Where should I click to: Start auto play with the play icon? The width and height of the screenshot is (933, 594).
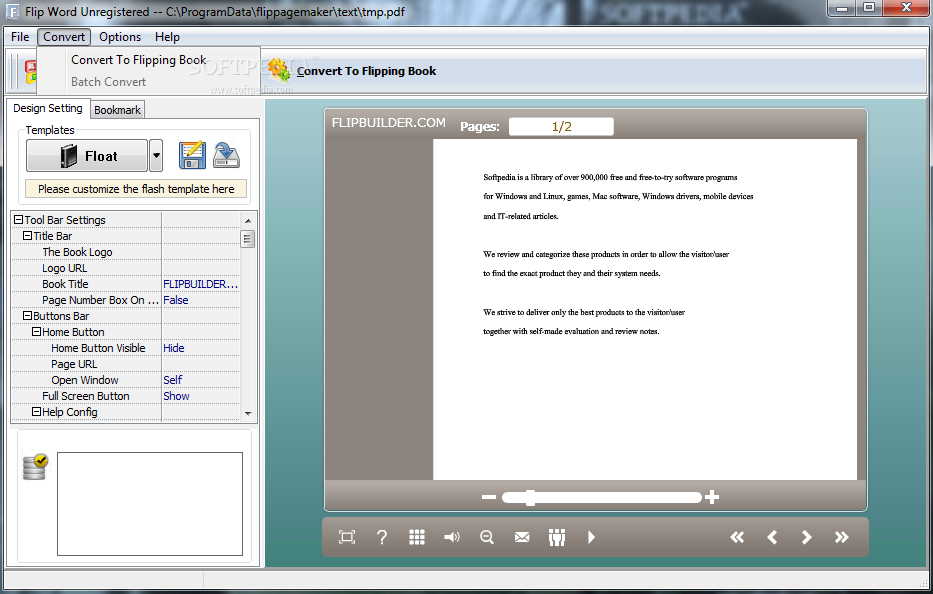[x=591, y=537]
